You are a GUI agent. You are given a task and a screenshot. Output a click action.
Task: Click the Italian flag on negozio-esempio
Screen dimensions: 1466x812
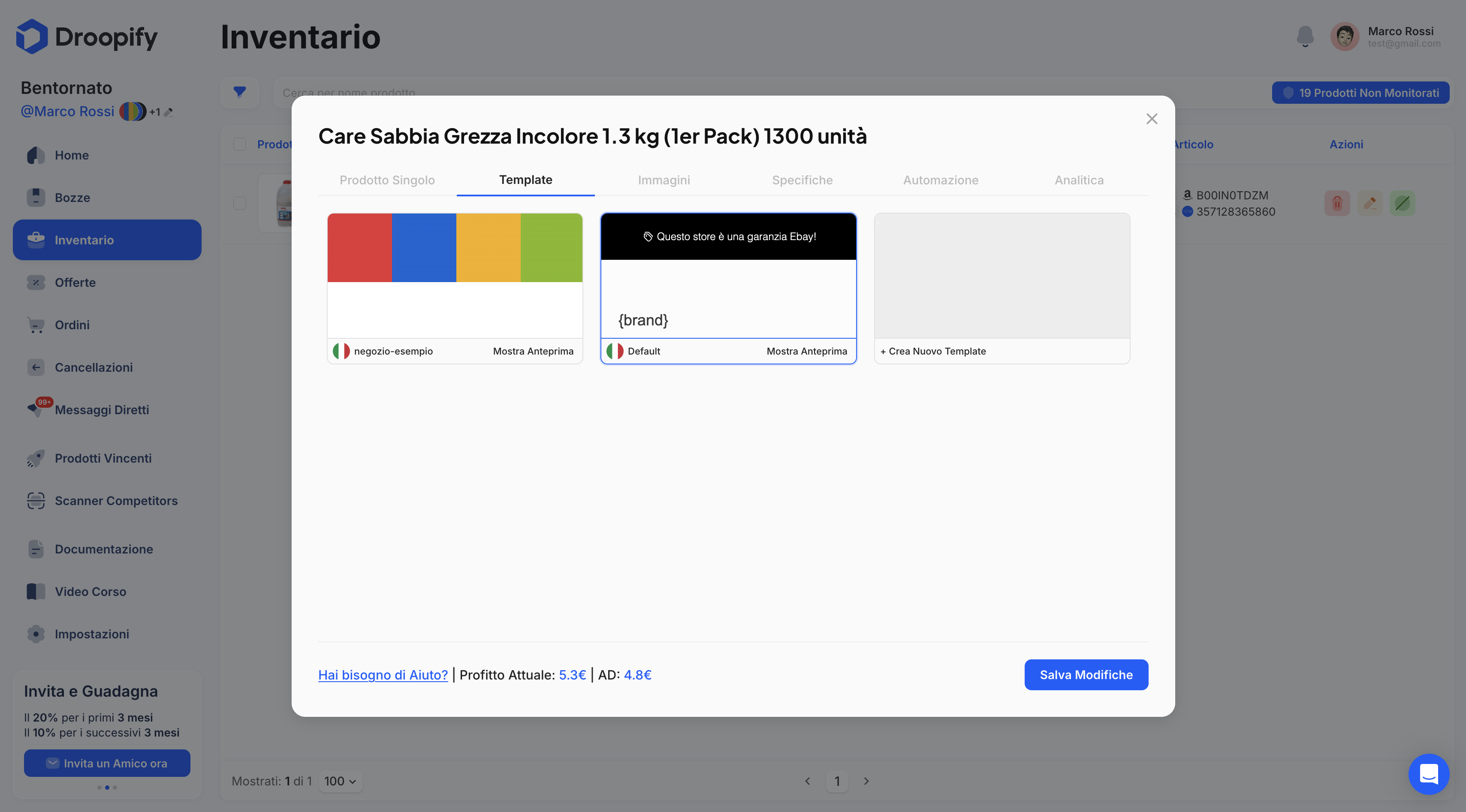tap(341, 351)
